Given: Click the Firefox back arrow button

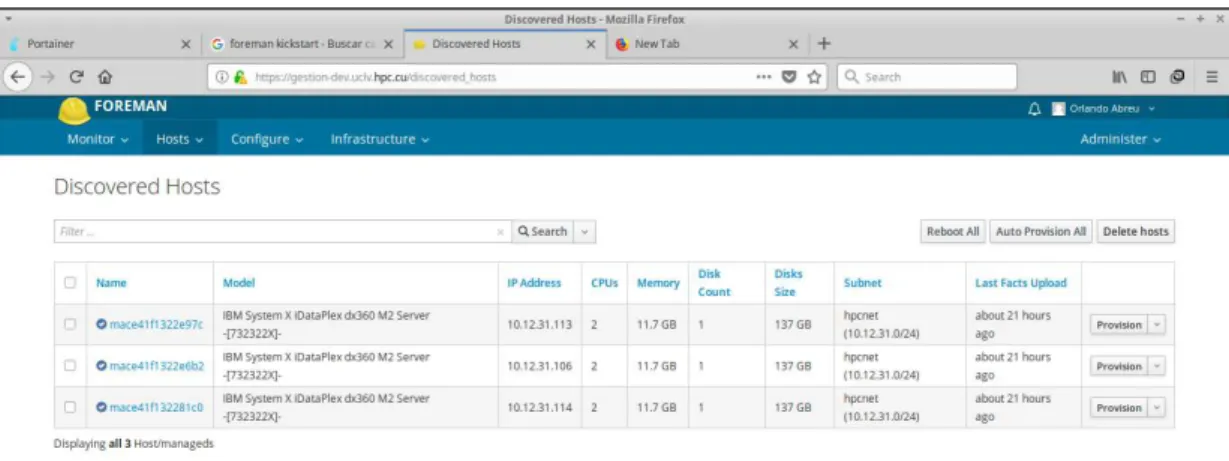Looking at the screenshot, I should (x=16, y=76).
